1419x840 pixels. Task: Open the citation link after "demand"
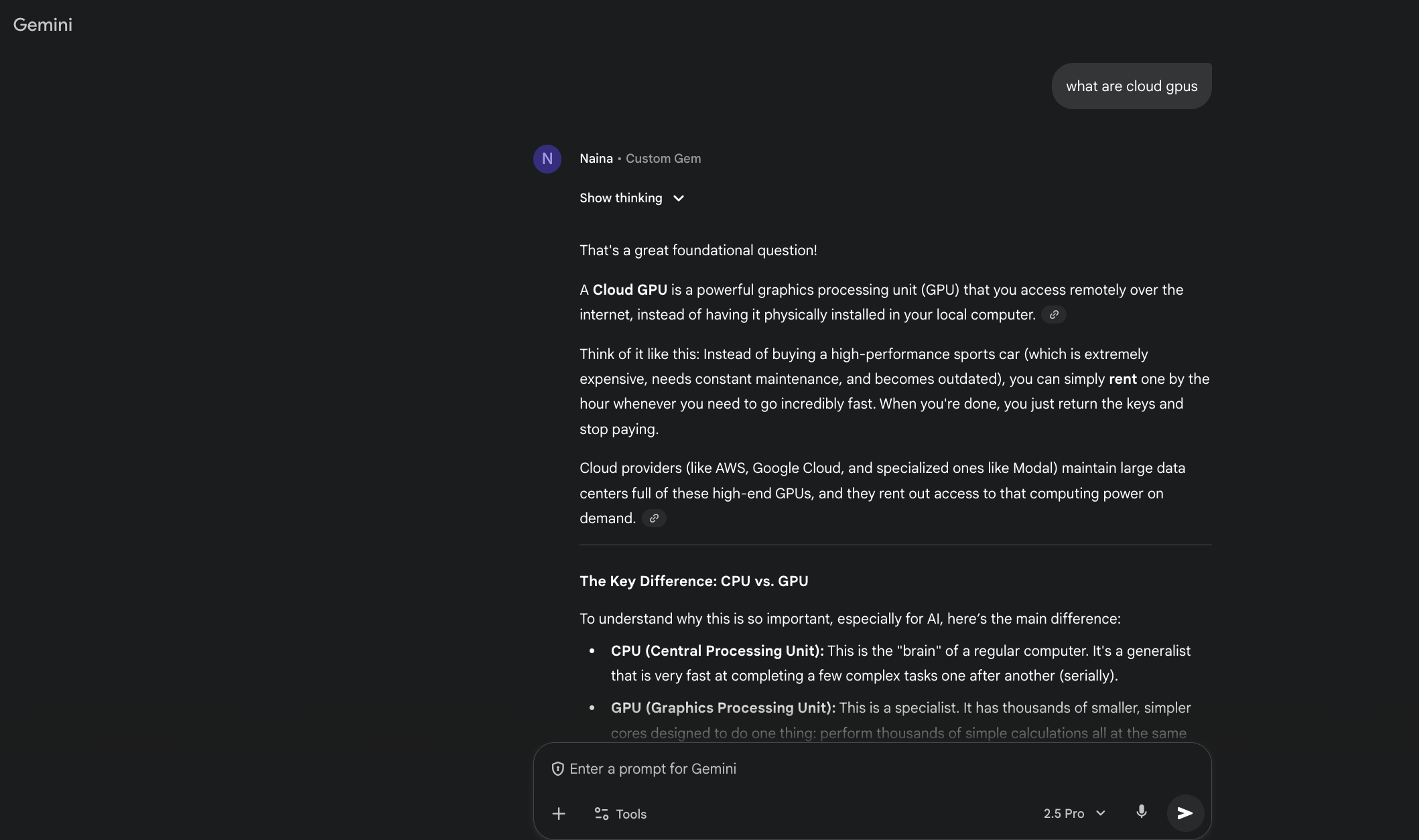click(653, 518)
